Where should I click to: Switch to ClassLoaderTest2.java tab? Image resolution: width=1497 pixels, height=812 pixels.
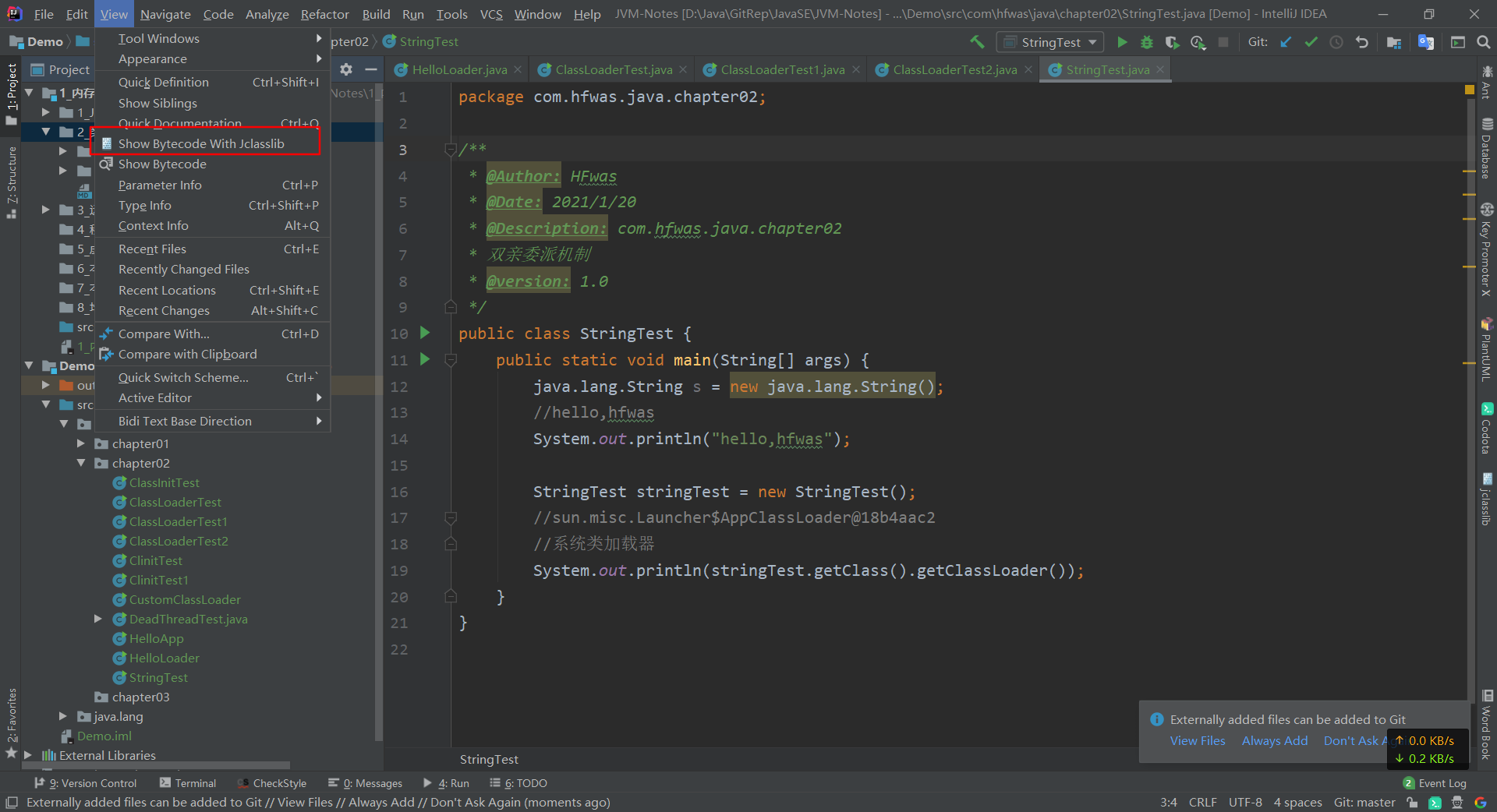(954, 69)
